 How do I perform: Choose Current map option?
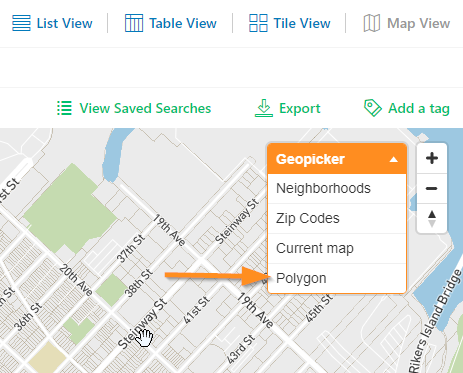(337, 248)
